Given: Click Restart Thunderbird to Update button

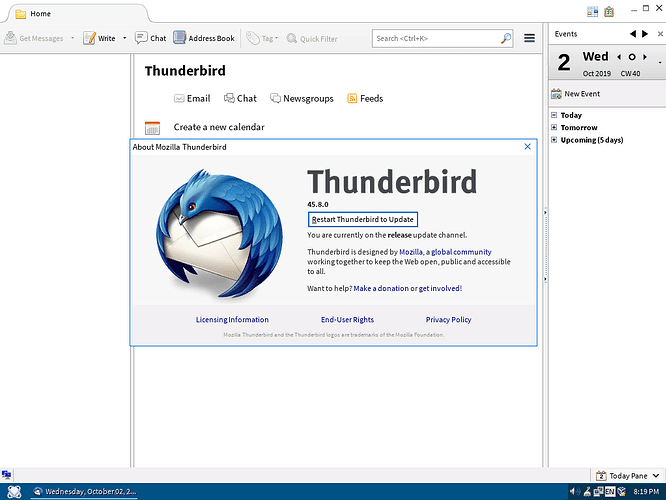Looking at the screenshot, I should coord(363,219).
